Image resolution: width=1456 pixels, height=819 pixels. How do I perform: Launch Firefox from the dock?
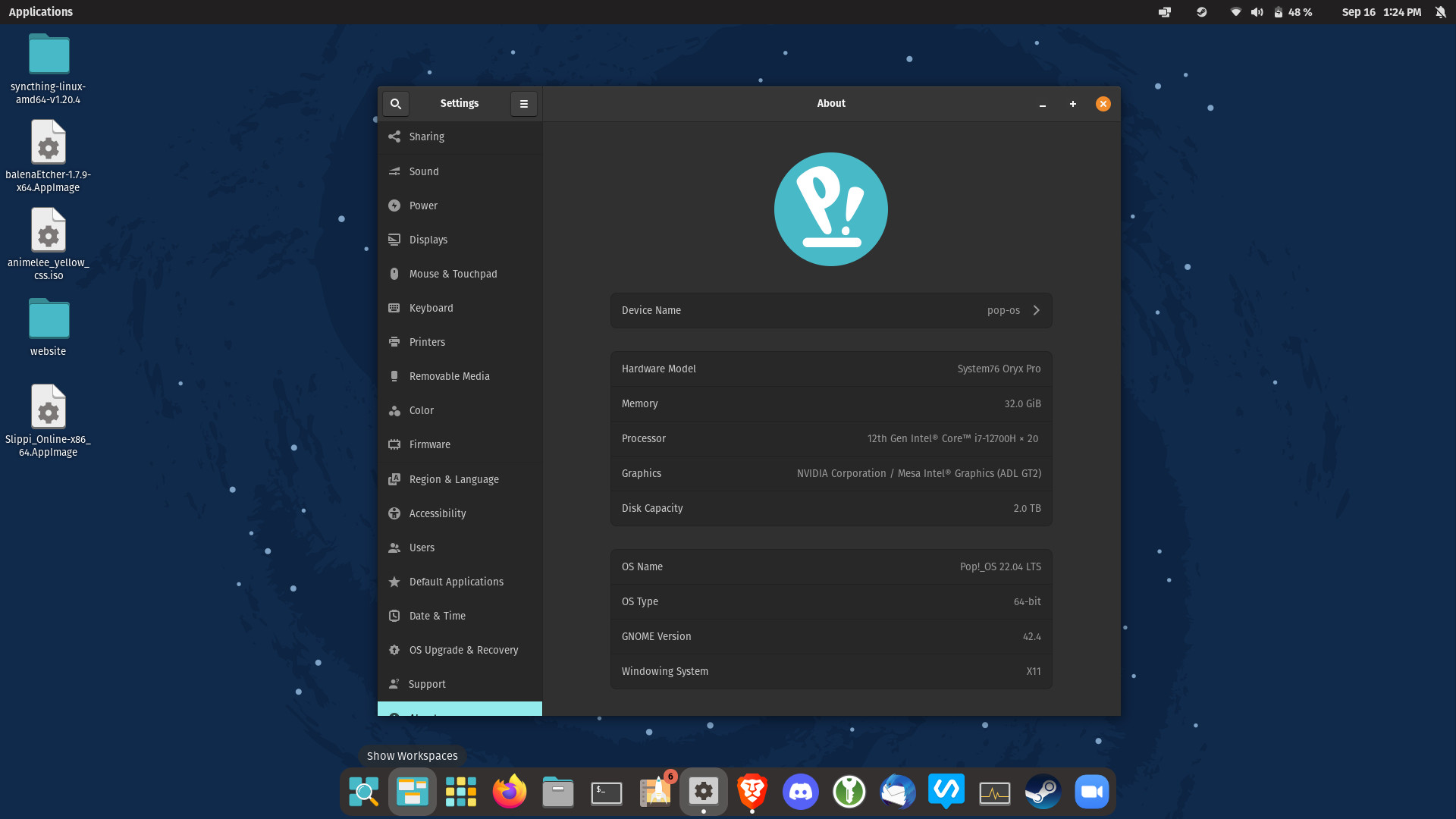pyautogui.click(x=509, y=792)
